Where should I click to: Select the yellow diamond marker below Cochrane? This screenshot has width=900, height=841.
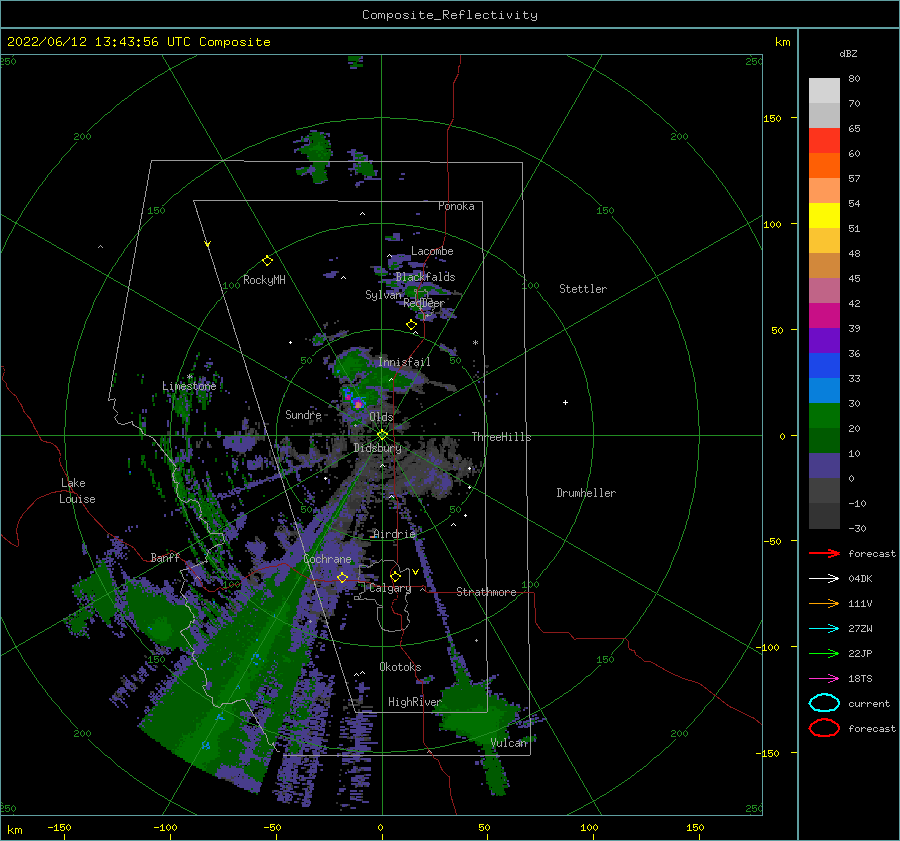point(343,577)
